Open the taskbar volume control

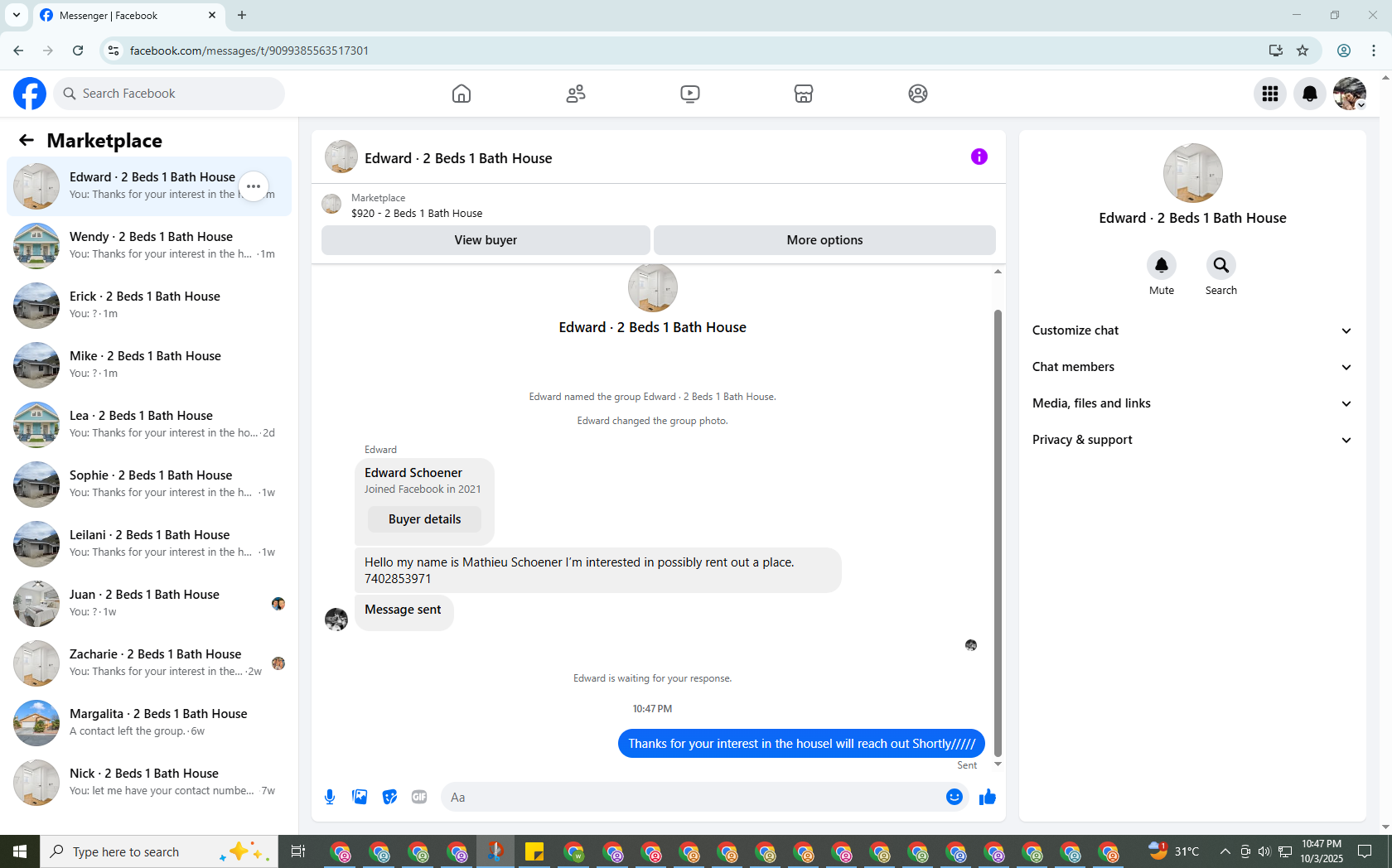point(1264,851)
